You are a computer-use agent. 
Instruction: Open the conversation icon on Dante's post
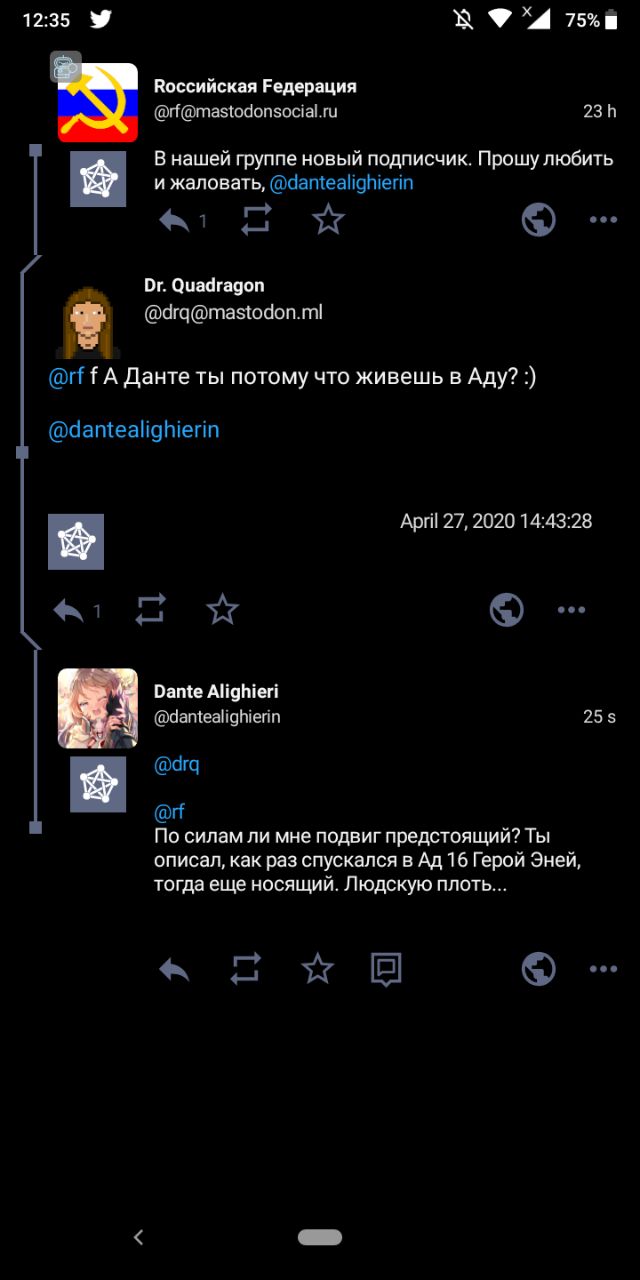pyautogui.click(x=386, y=969)
